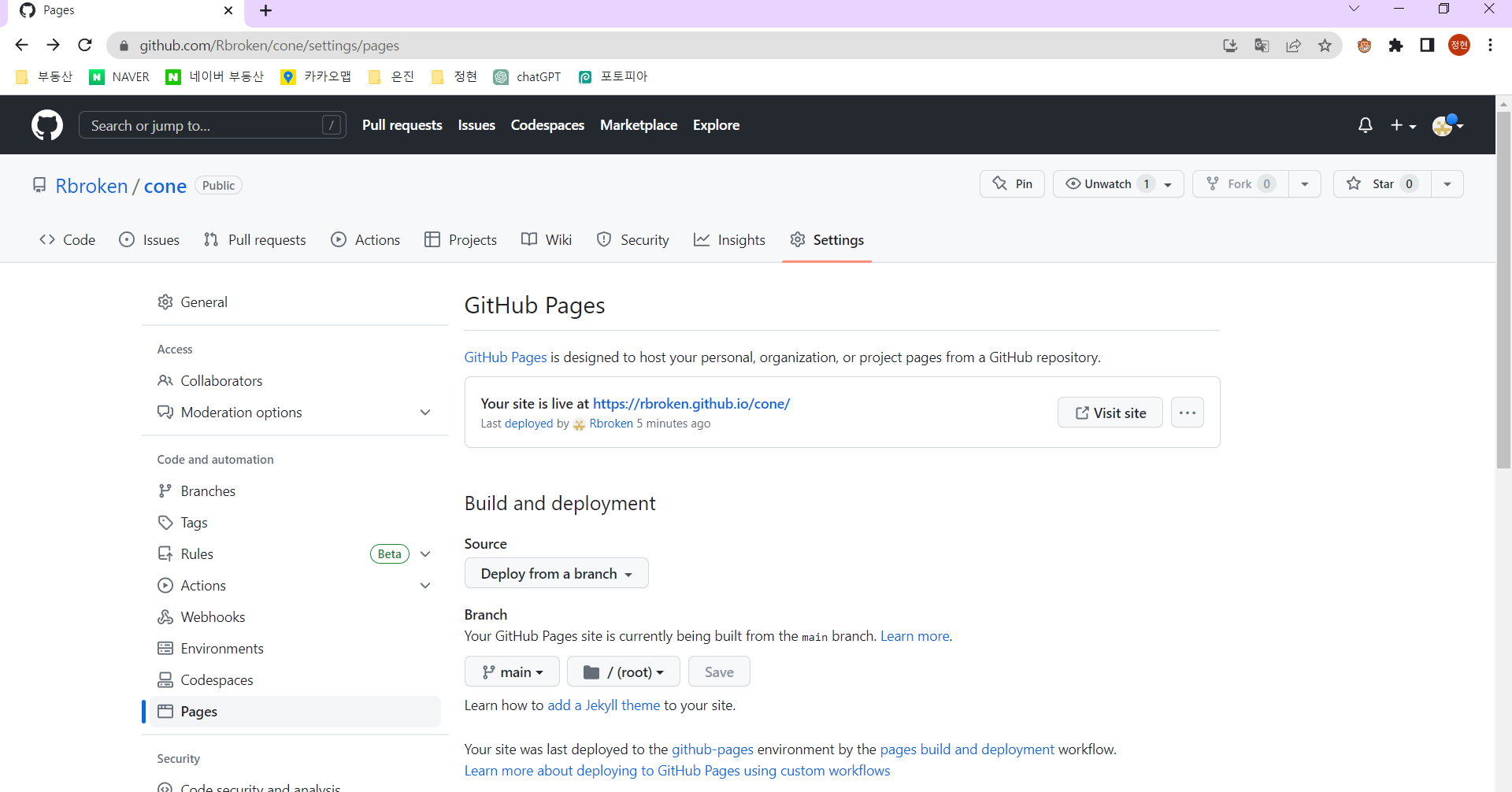1512x792 pixels.
Task: Click the share page icon in the address bar
Action: click(x=1294, y=46)
